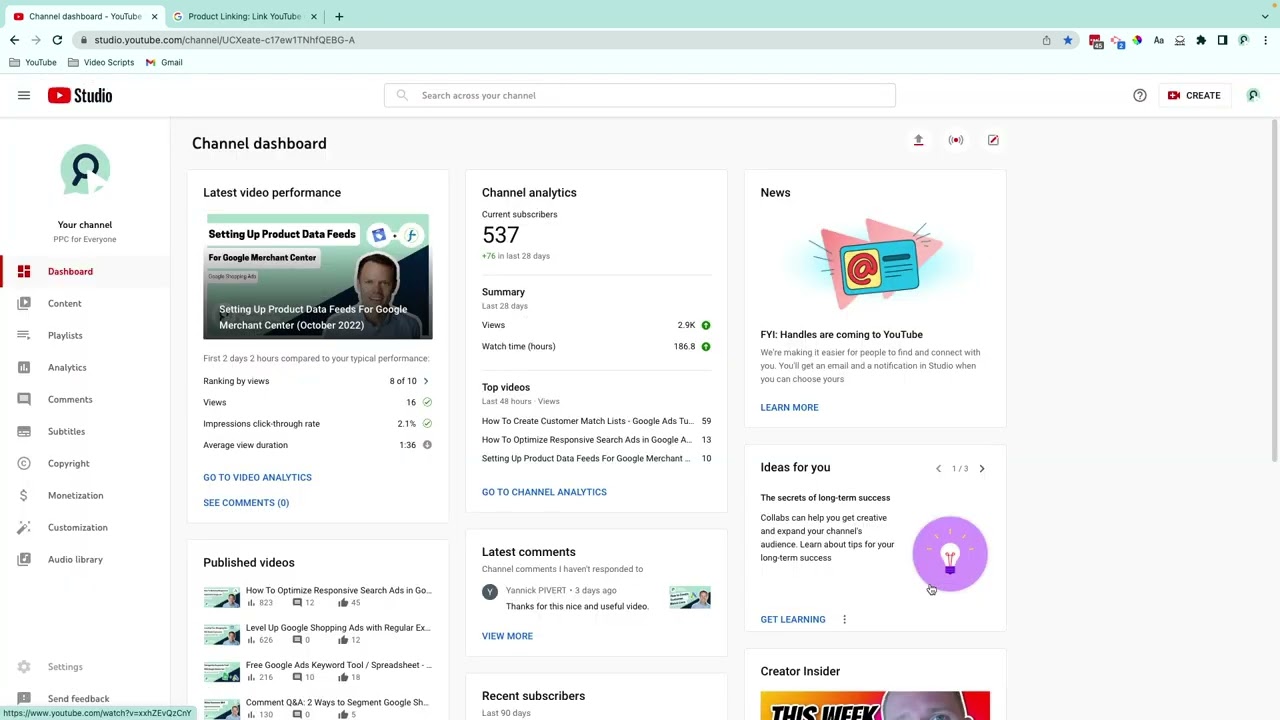
Task: Open the hamburger navigation menu
Action: (x=24, y=95)
